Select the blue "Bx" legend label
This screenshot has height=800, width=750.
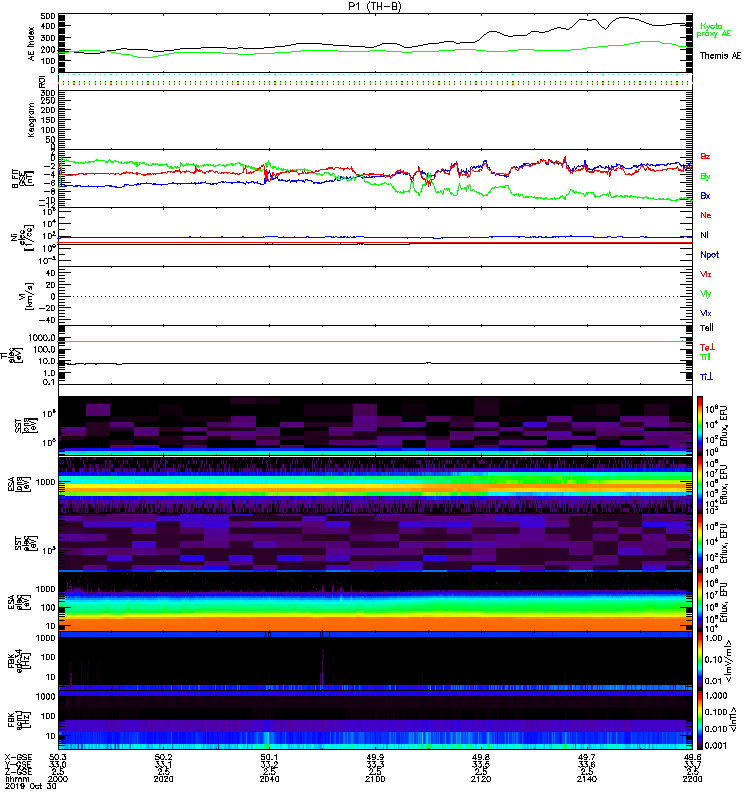click(705, 195)
